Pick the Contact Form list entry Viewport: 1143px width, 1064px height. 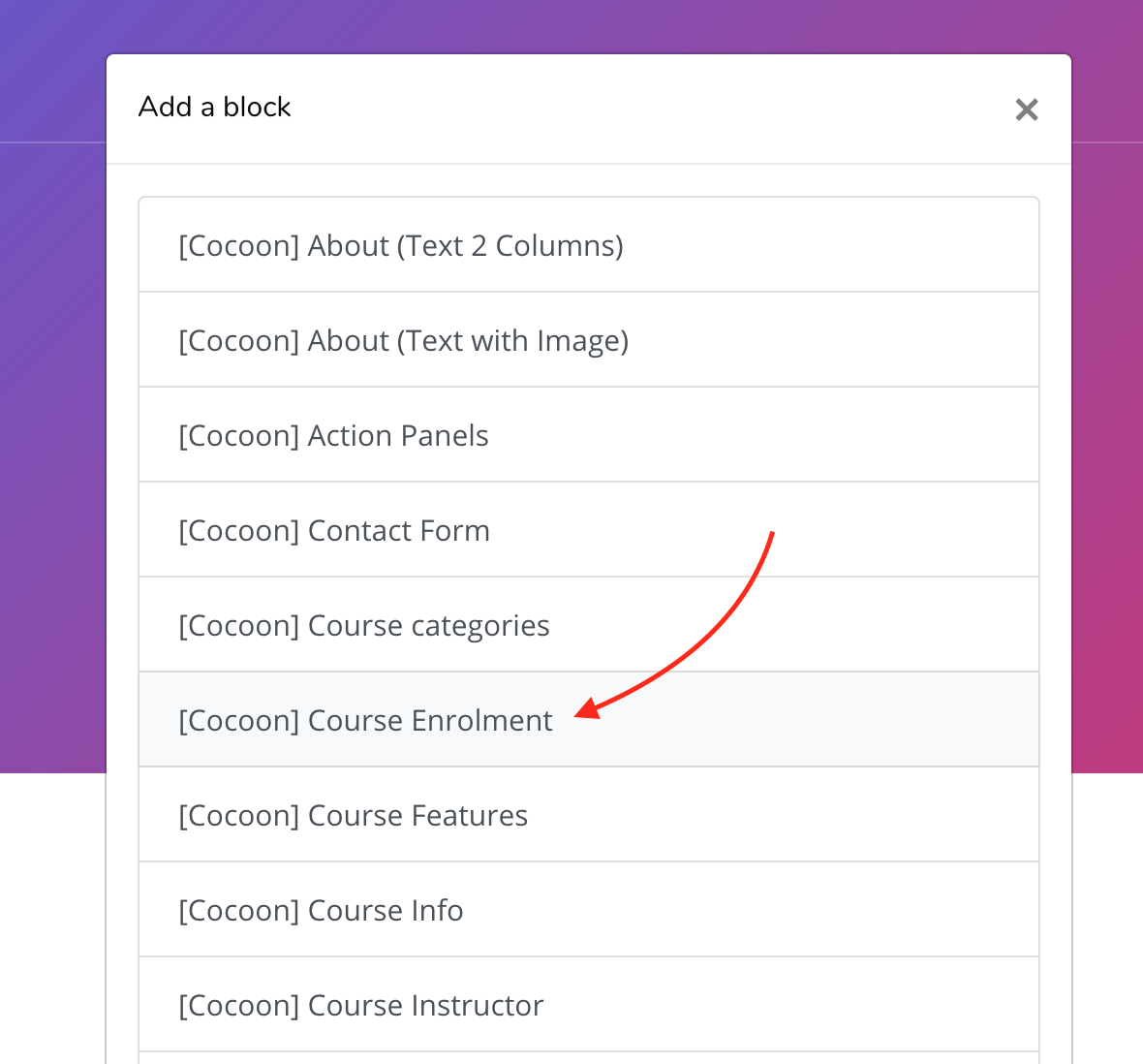pyautogui.click(x=589, y=529)
